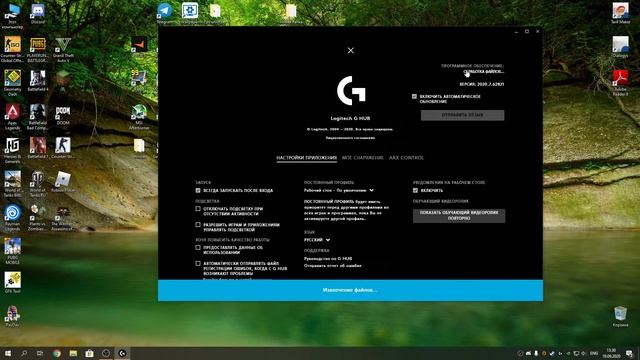Open the Geometry Dash desktop shortcut
Image resolution: width=640 pixels, height=360 pixels.
click(x=13, y=83)
